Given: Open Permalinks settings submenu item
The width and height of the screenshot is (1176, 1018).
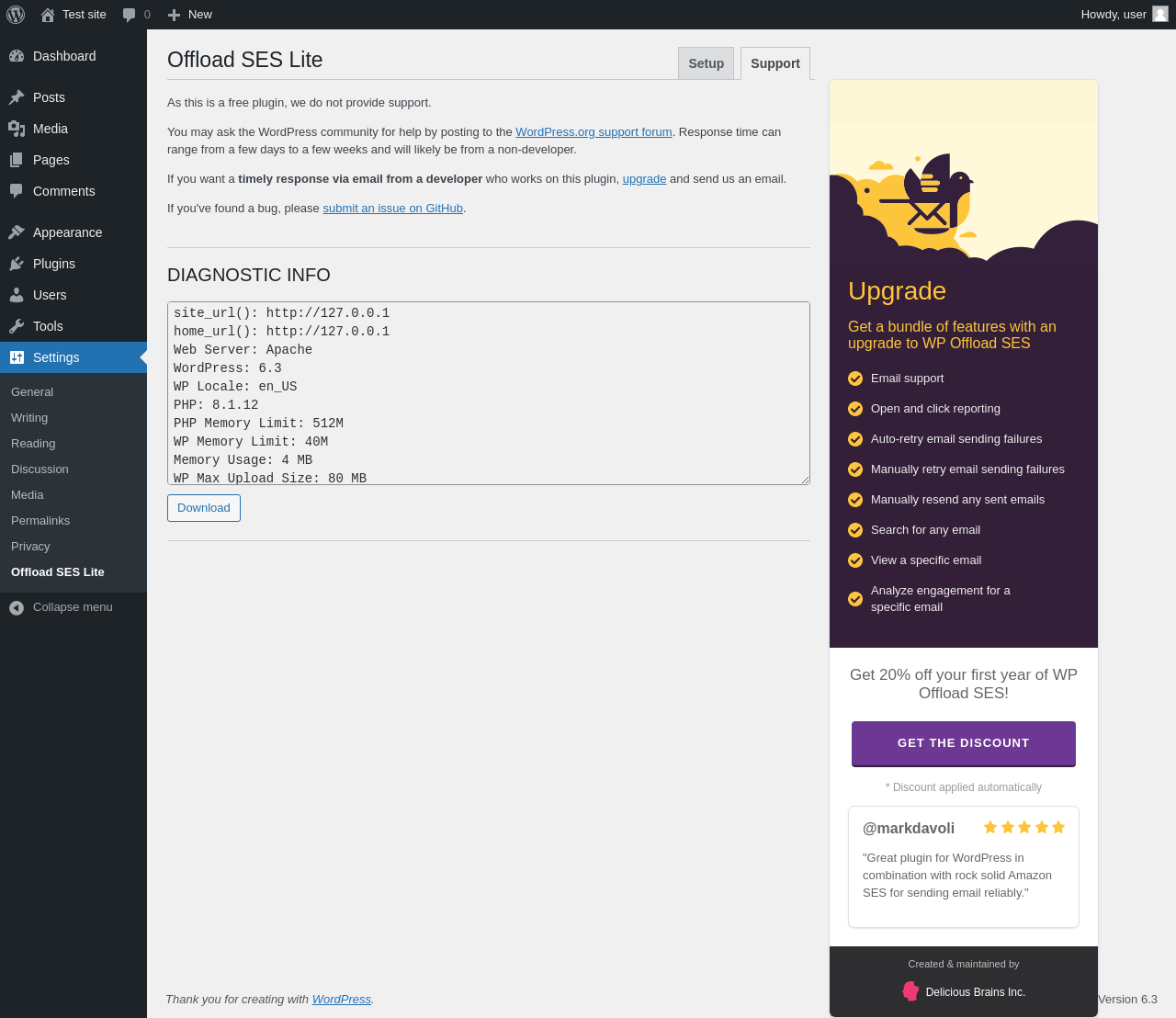Looking at the screenshot, I should tap(40, 520).
